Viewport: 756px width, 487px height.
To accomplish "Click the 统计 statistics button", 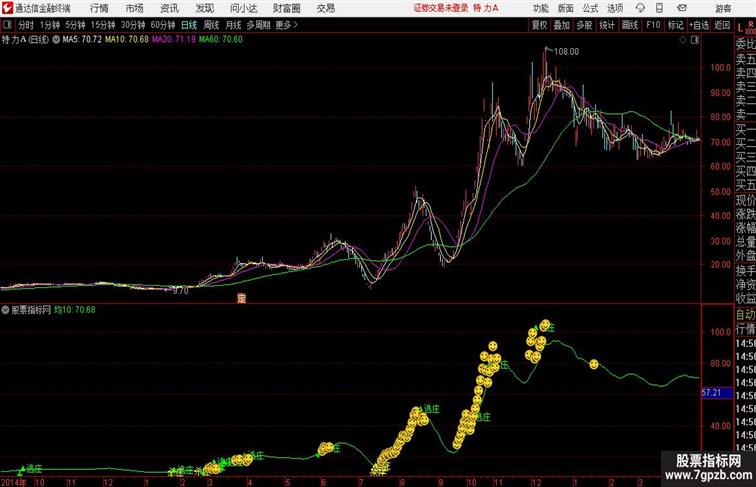I will [607, 25].
